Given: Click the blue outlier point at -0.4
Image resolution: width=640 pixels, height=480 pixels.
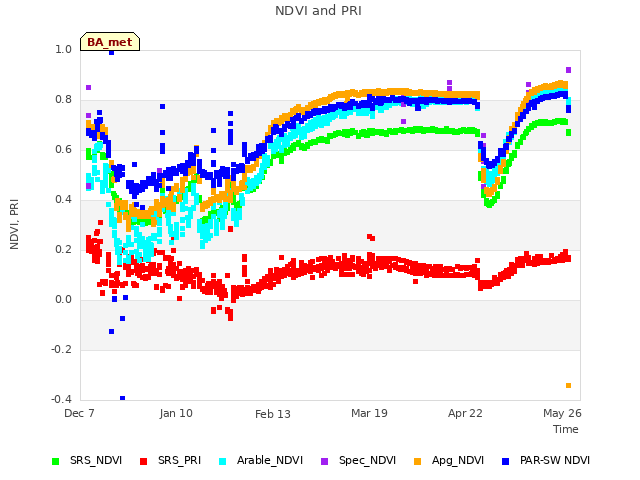Looking at the screenshot, I should click(x=122, y=398).
